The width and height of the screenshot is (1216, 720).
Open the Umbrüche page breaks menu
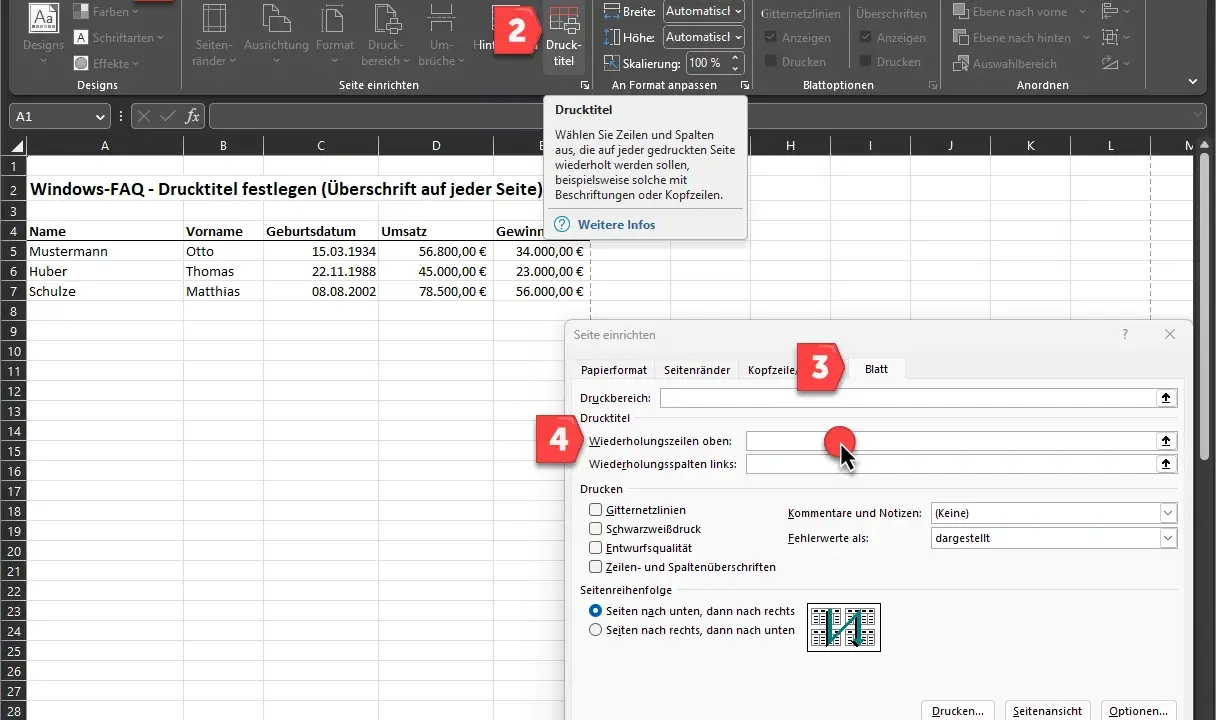pyautogui.click(x=441, y=34)
